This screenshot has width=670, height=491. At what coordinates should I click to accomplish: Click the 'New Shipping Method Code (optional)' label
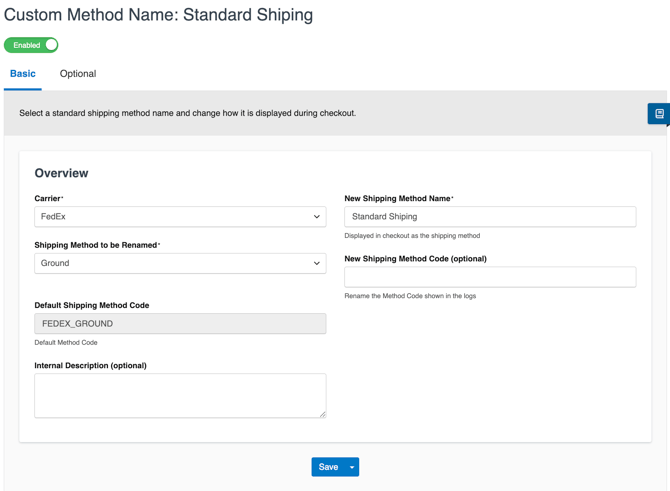pyautogui.click(x=416, y=259)
